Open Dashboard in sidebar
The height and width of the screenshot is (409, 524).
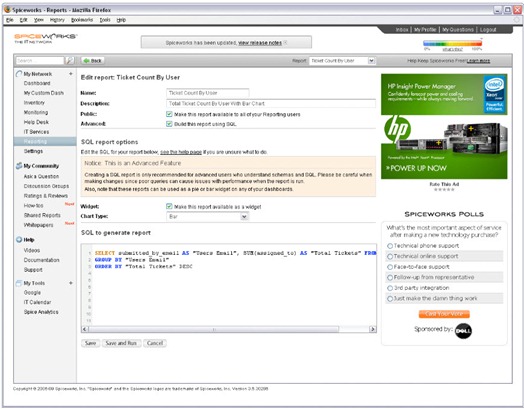[x=37, y=83]
